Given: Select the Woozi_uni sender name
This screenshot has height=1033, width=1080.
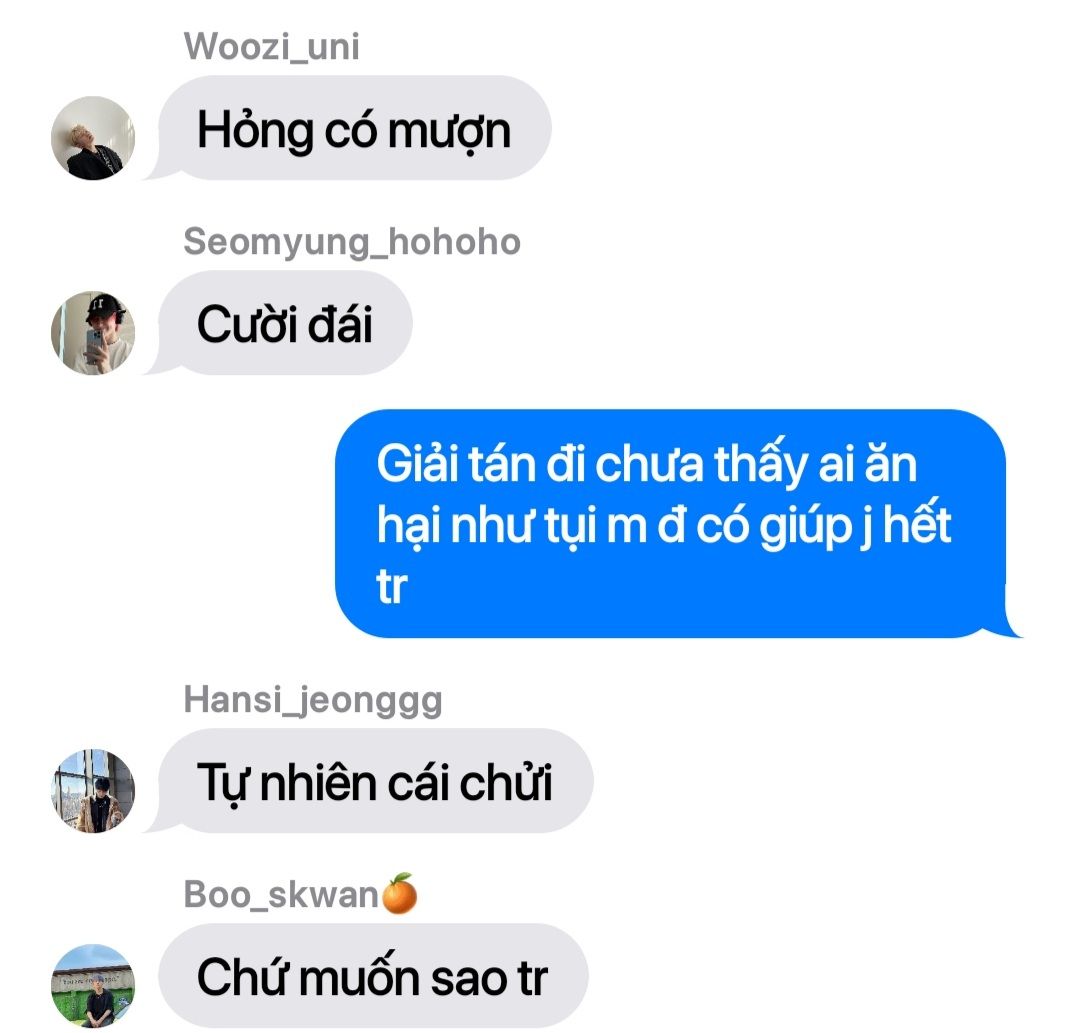Looking at the screenshot, I should click(x=271, y=47).
